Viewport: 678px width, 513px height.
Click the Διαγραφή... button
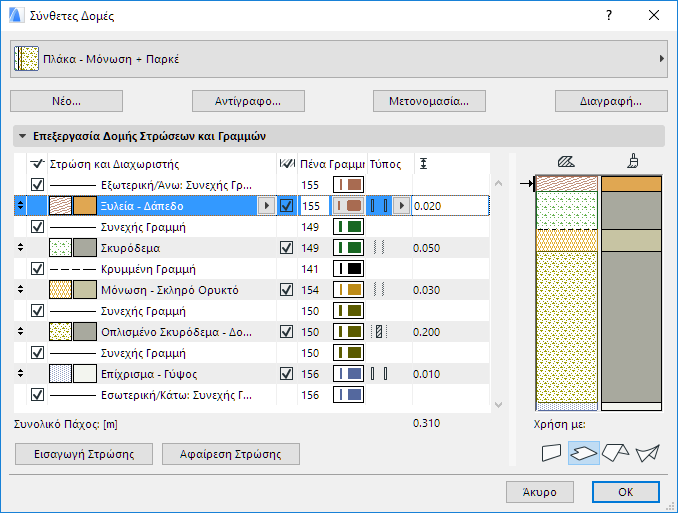[611, 101]
